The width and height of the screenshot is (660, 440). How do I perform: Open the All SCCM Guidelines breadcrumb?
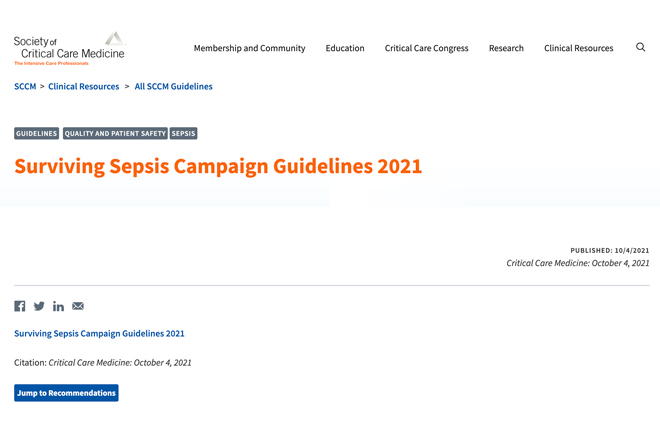[173, 86]
